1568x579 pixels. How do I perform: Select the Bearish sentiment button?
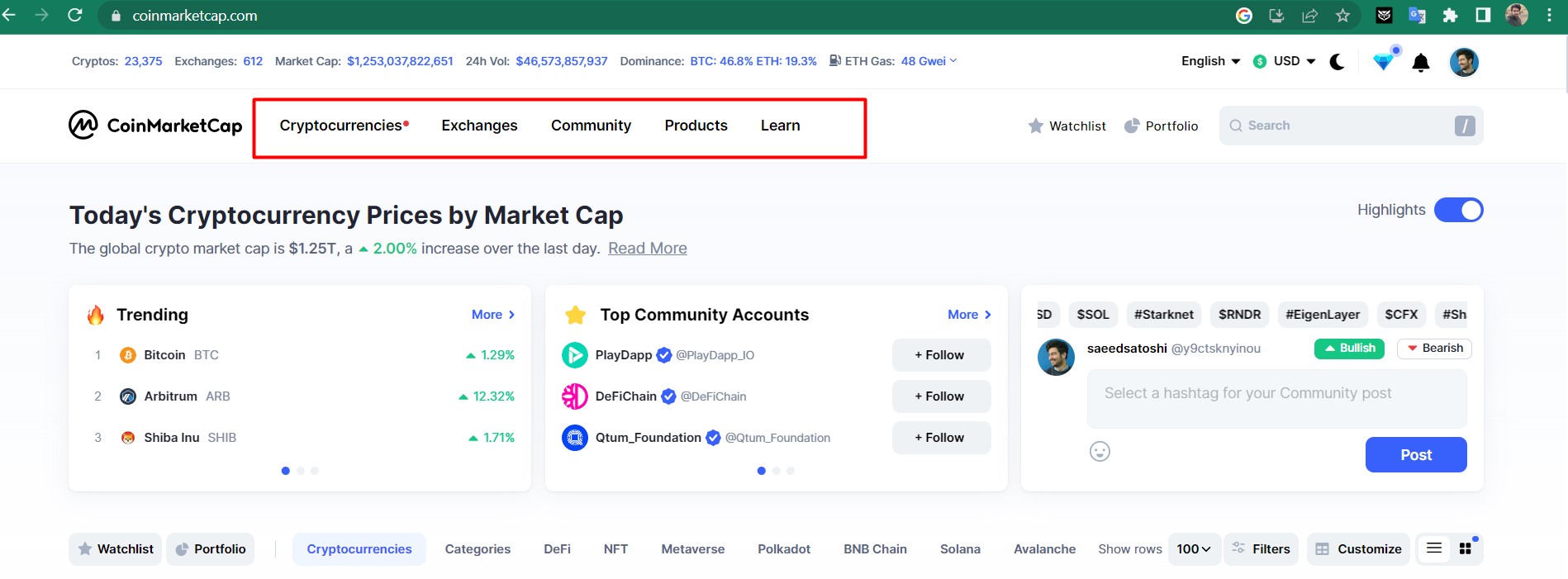[x=1434, y=349]
